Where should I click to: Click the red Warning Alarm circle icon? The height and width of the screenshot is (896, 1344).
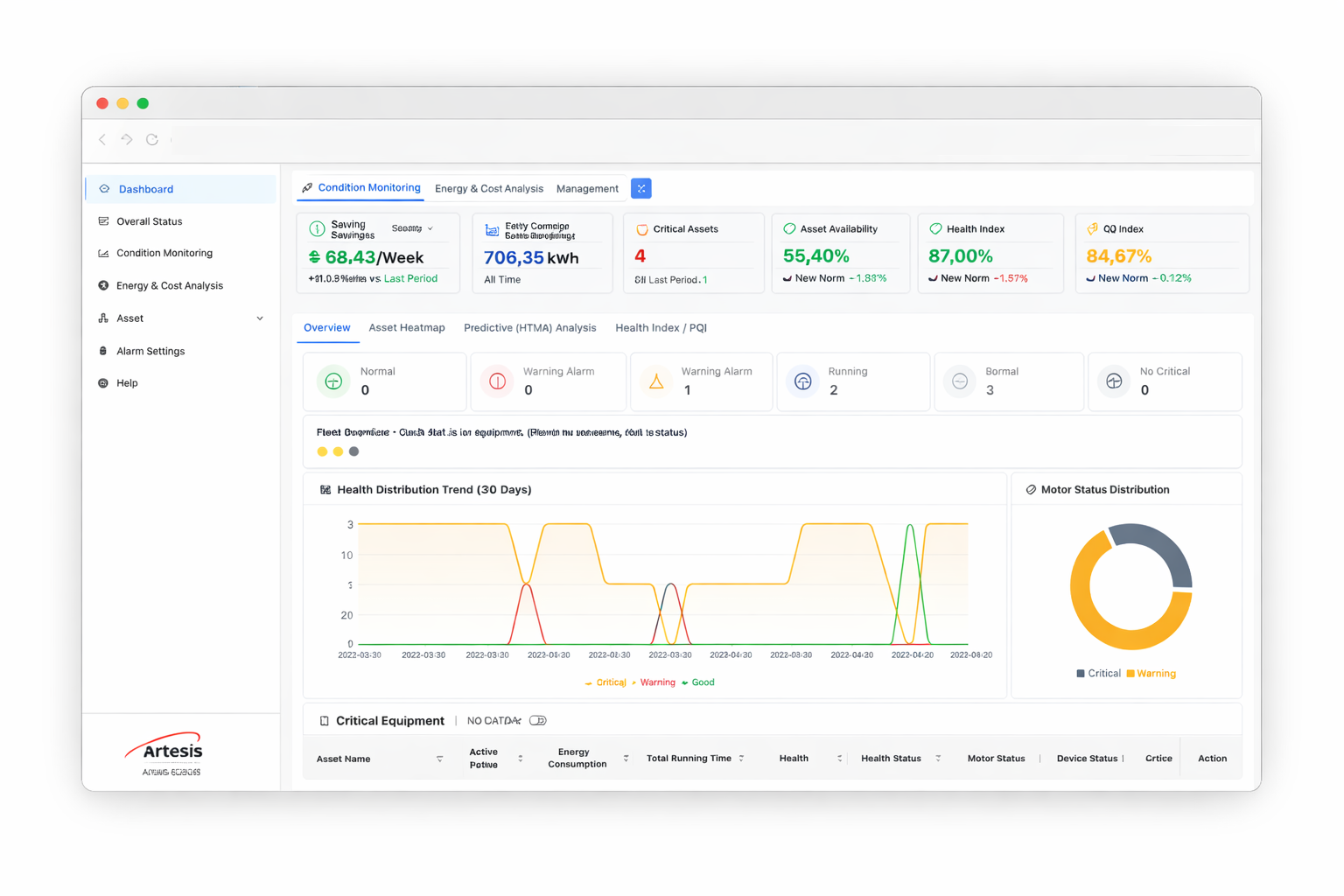[x=497, y=381]
